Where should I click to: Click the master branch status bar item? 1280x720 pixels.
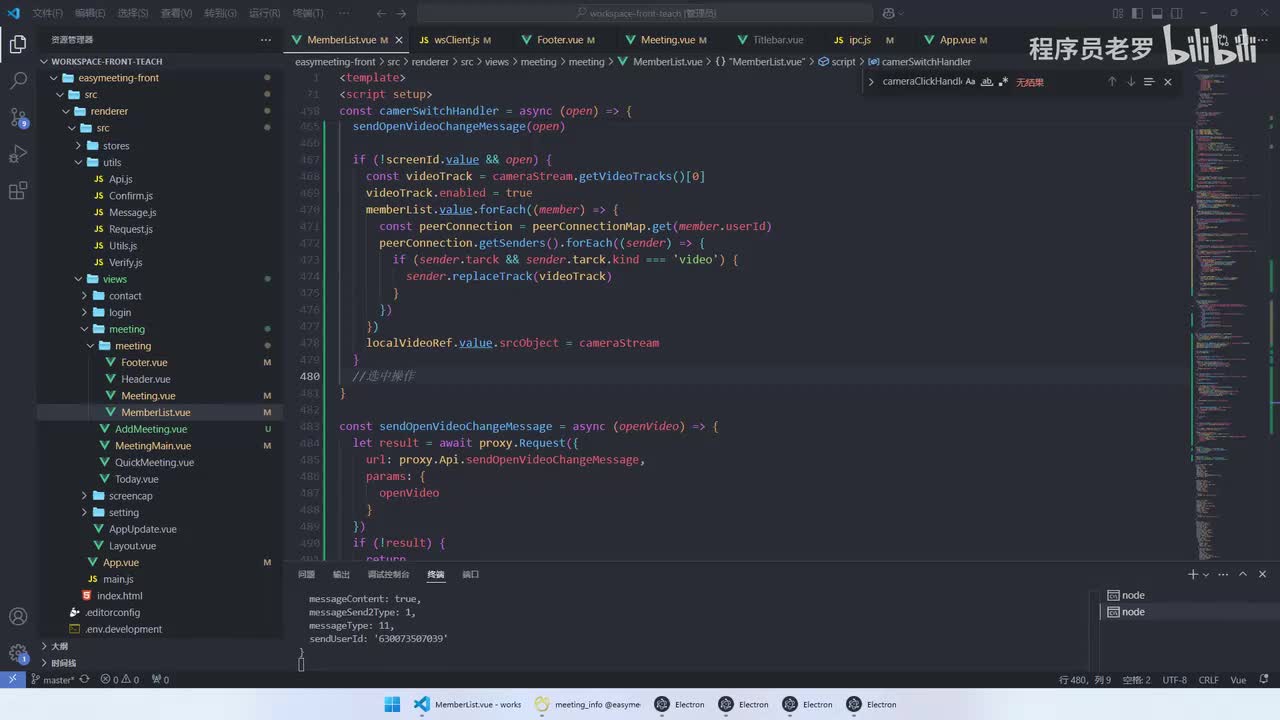pos(52,680)
